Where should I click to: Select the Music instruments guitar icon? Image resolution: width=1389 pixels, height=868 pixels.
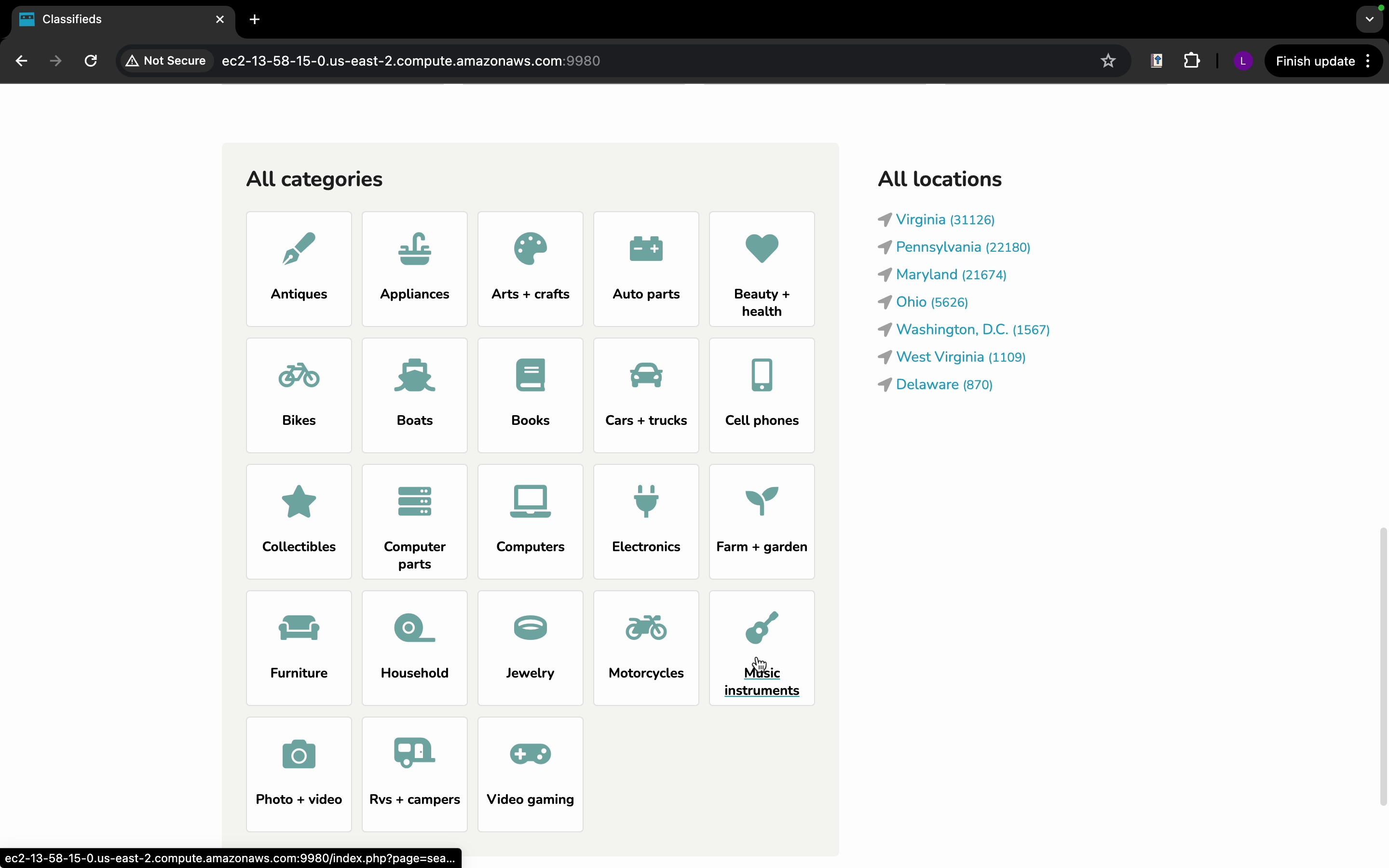pyautogui.click(x=762, y=627)
